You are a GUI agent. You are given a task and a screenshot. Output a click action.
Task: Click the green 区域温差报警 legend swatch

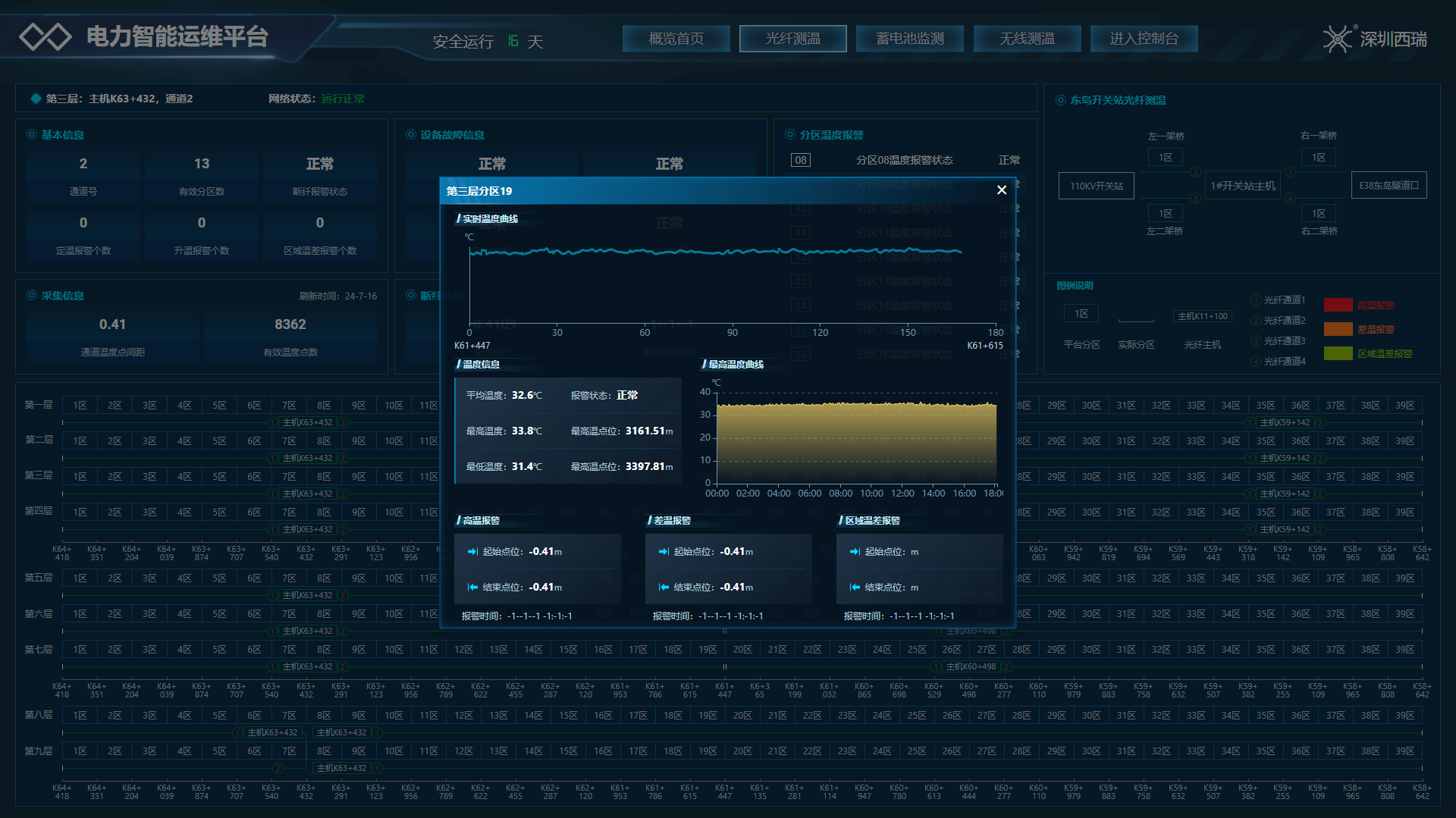point(1338,354)
